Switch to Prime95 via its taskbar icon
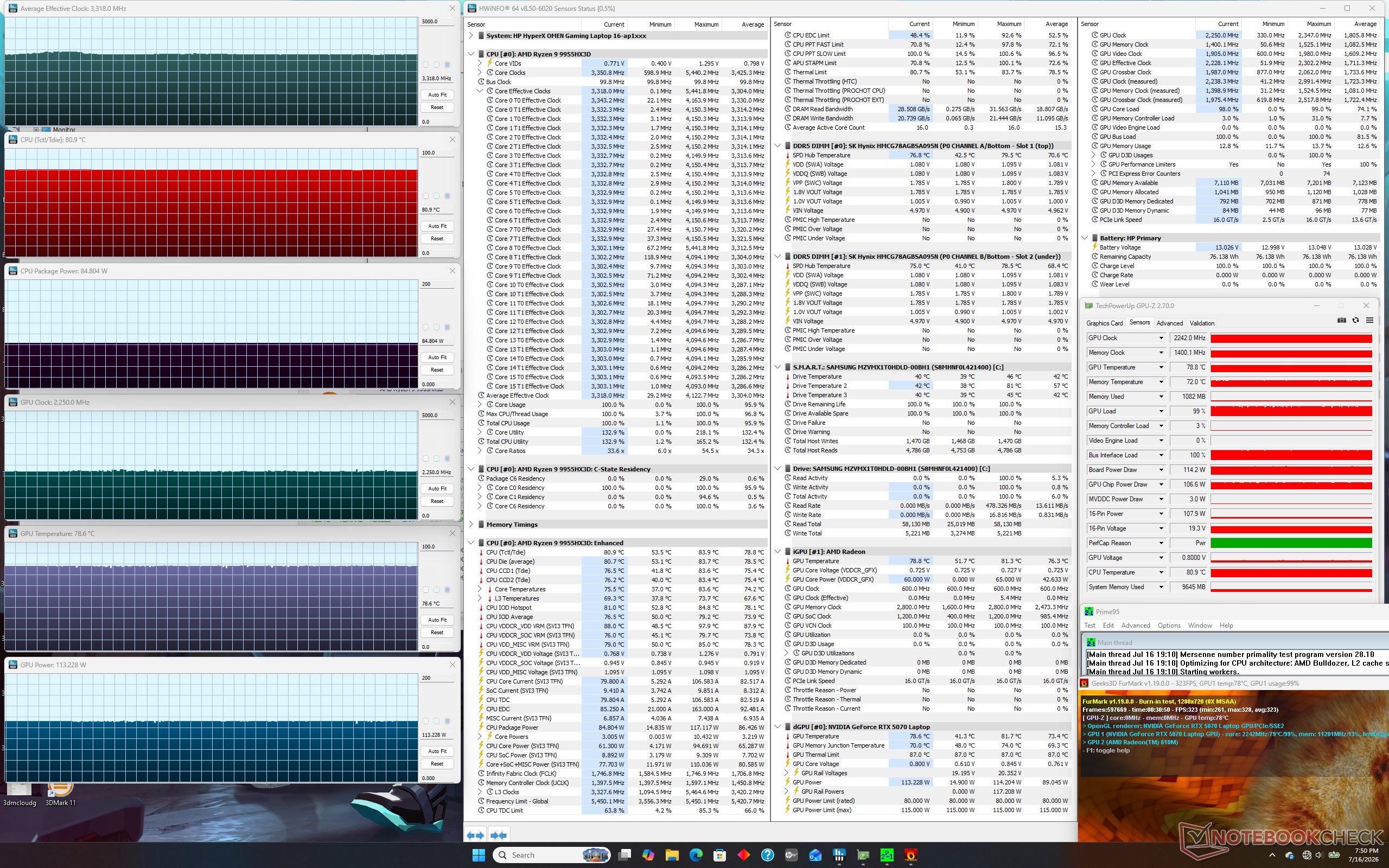This screenshot has width=1389, height=868. (887, 855)
